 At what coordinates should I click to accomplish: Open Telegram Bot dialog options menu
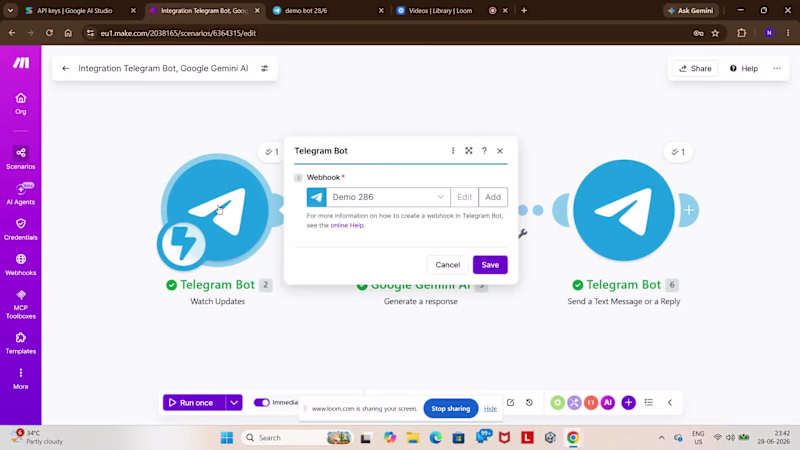(x=453, y=151)
